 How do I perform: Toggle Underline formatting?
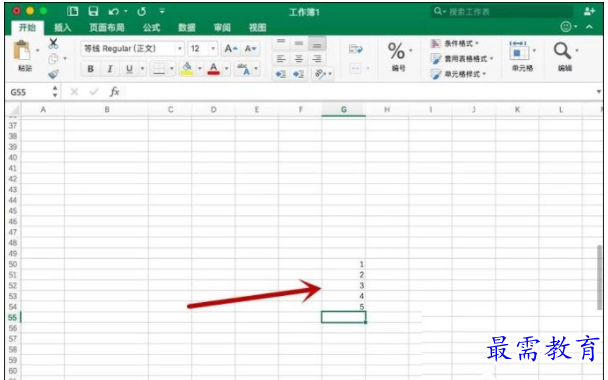pyautogui.click(x=129, y=69)
